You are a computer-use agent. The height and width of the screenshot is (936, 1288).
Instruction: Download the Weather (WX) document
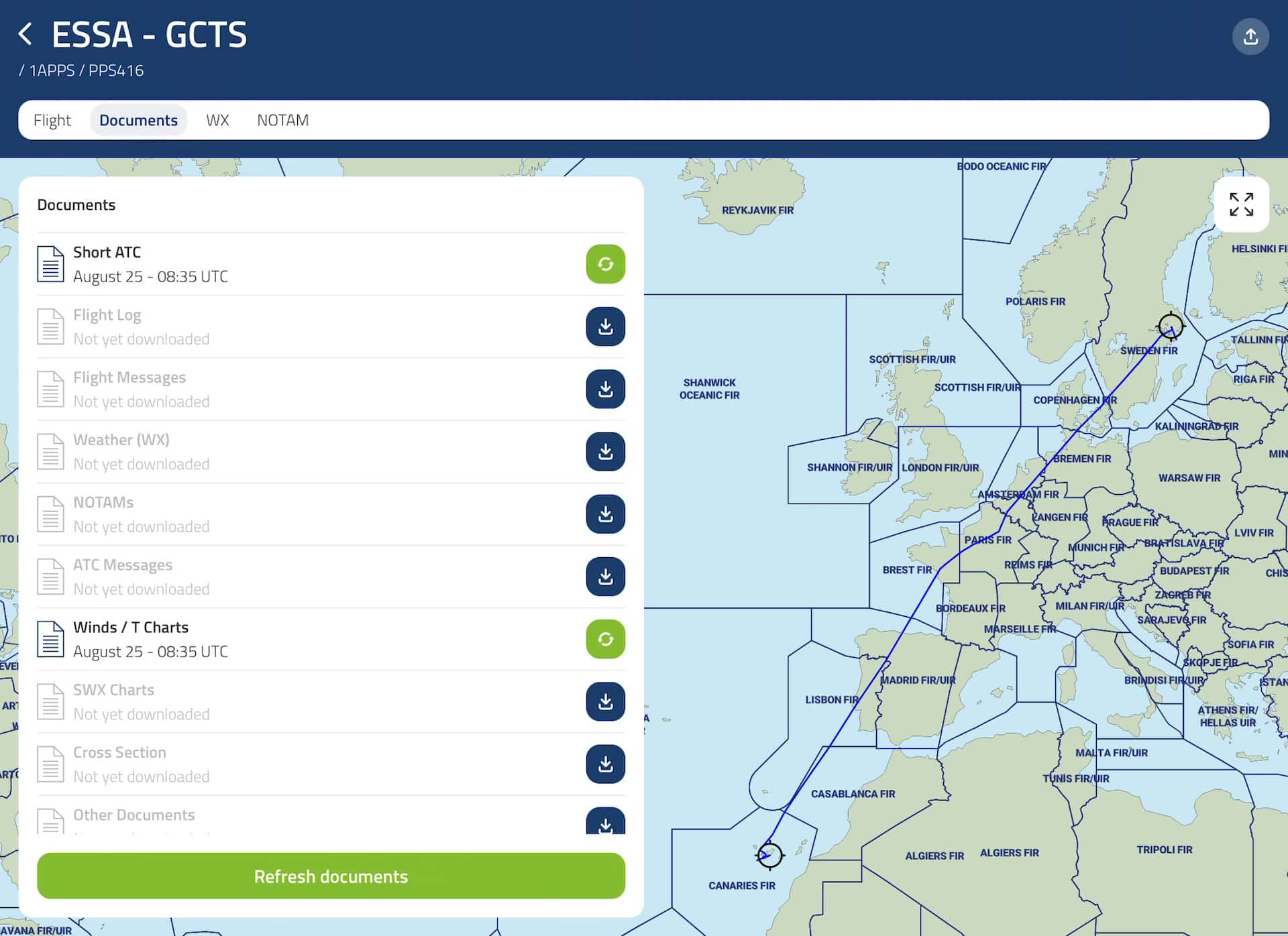pyautogui.click(x=605, y=451)
